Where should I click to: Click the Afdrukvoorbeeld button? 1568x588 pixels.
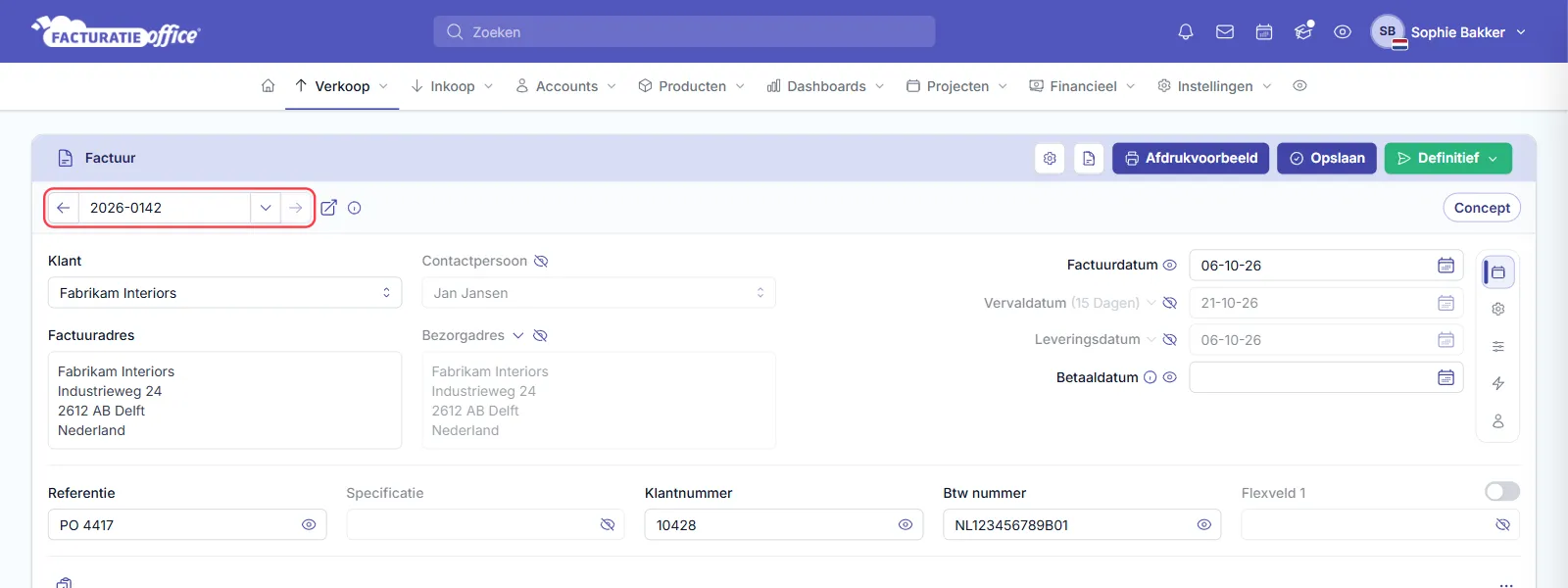coord(1191,158)
